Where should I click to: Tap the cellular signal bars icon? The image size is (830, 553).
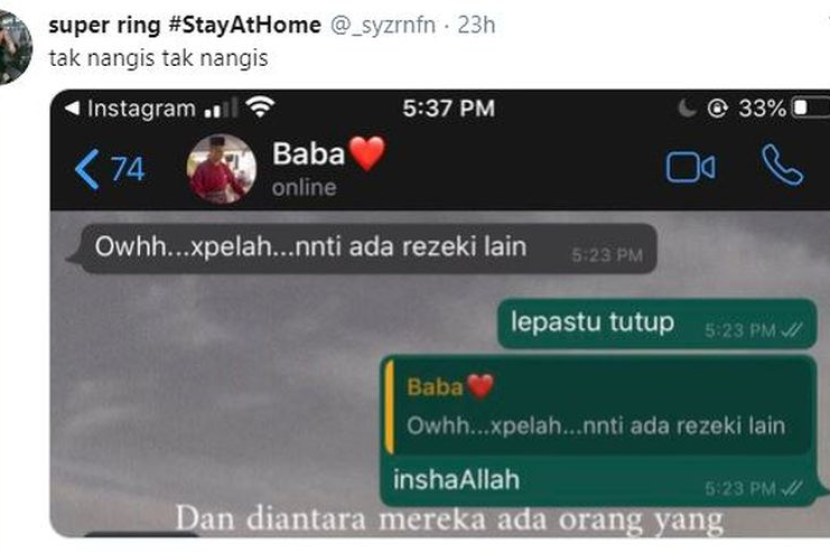pos(220,107)
